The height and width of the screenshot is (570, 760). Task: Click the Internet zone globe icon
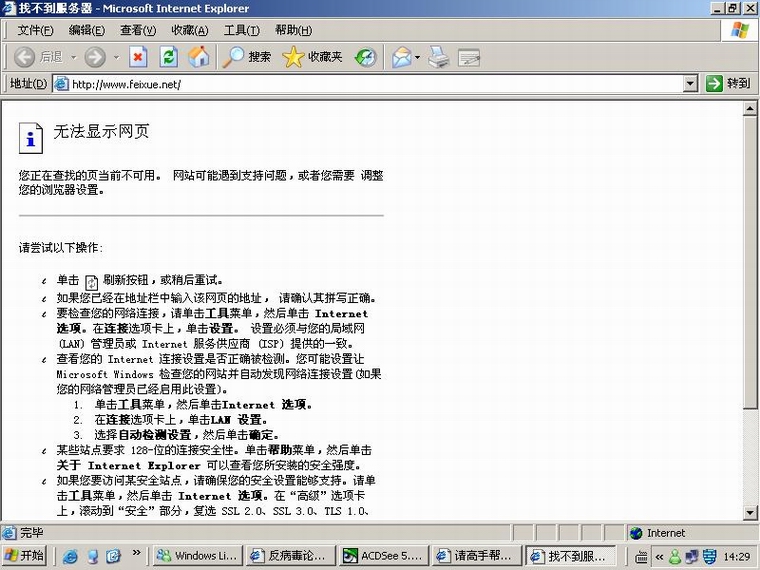click(636, 533)
